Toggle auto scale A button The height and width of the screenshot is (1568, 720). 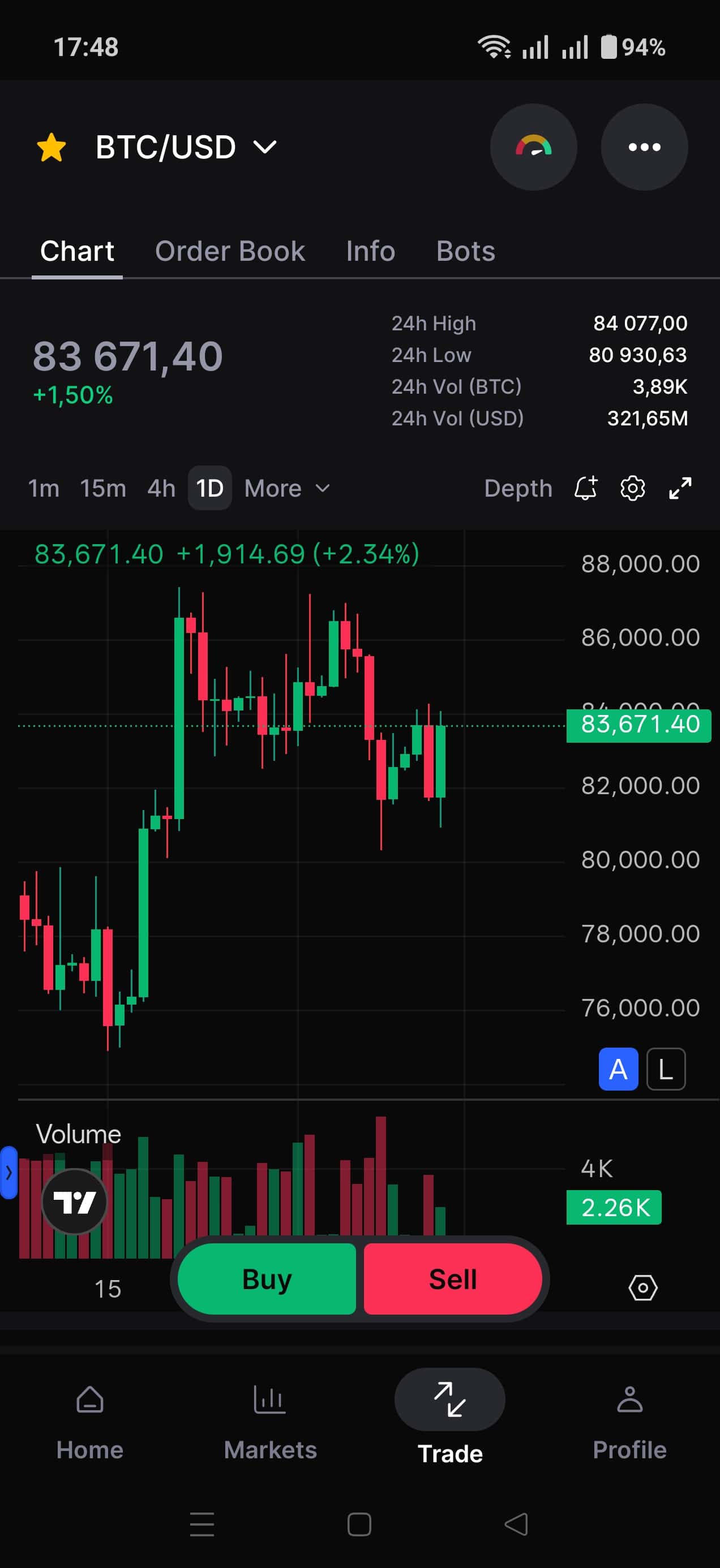coord(618,1069)
